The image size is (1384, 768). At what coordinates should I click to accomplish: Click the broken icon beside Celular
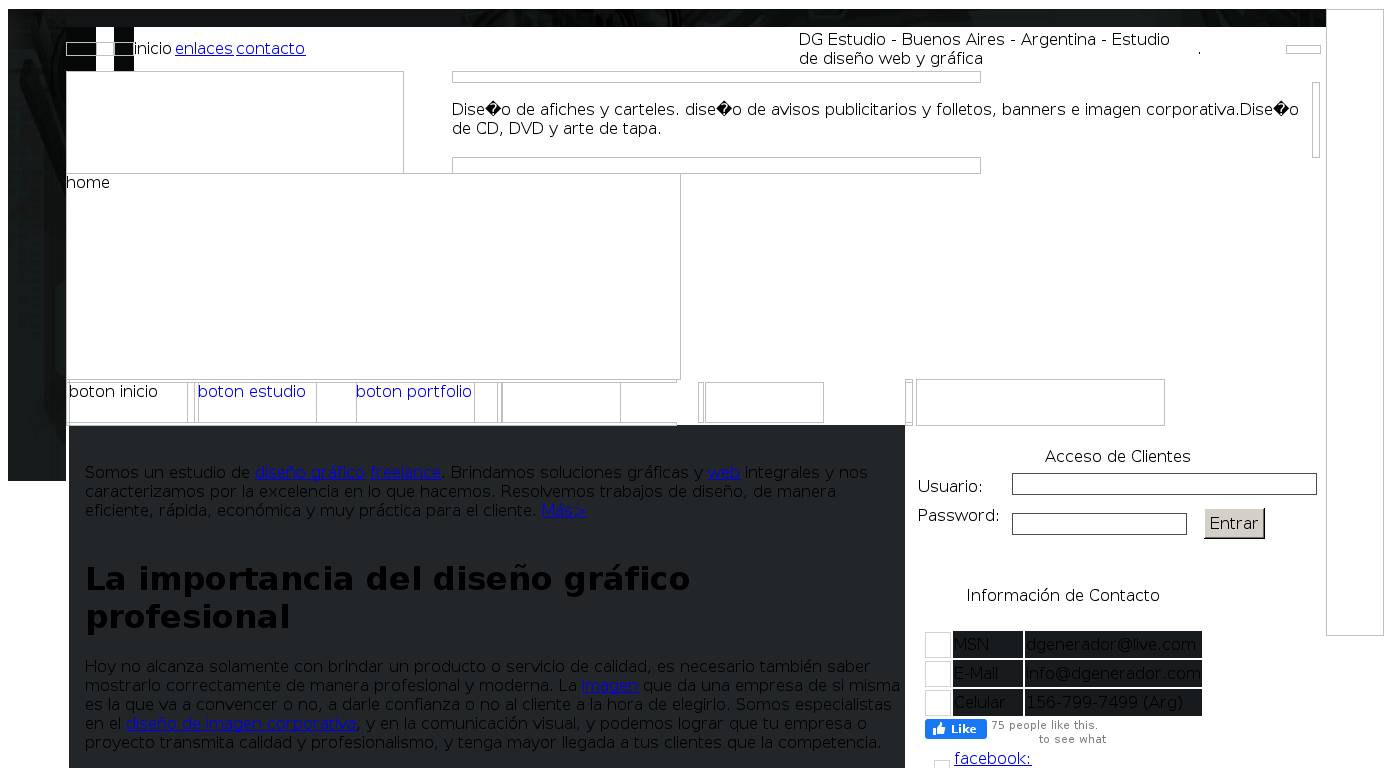937,703
